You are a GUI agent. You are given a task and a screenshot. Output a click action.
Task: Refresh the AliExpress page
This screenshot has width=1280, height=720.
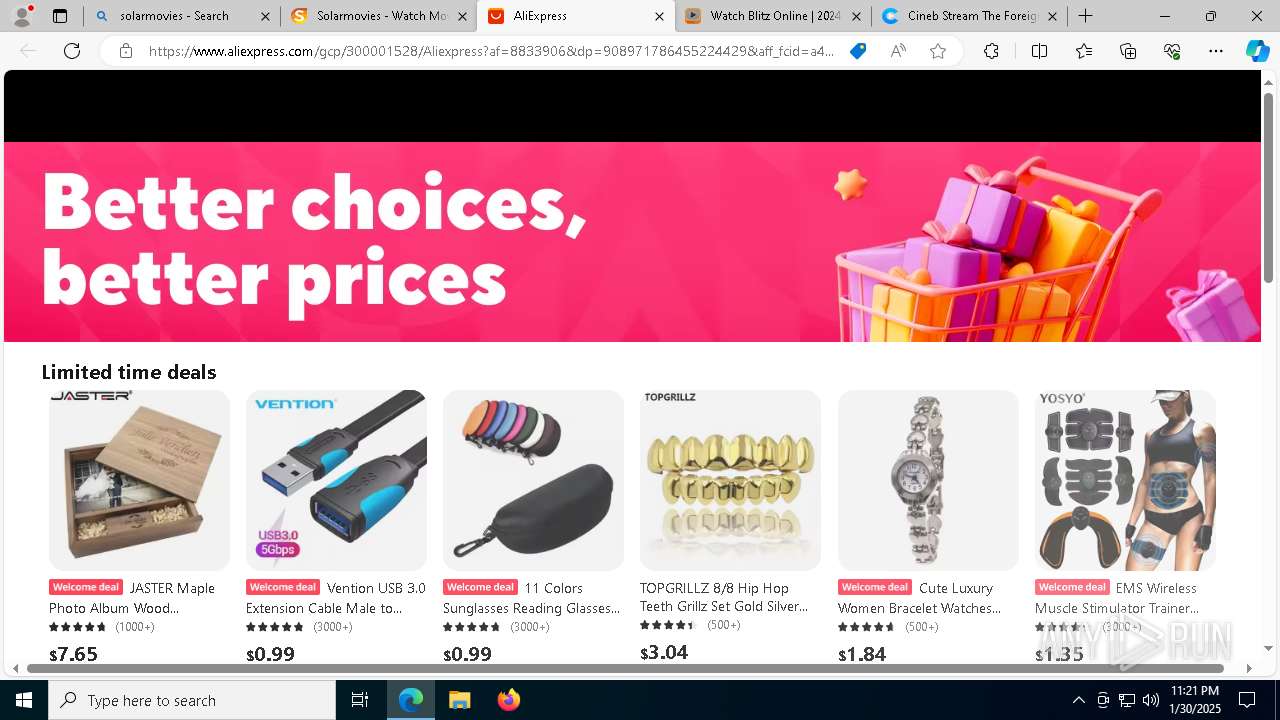point(72,51)
